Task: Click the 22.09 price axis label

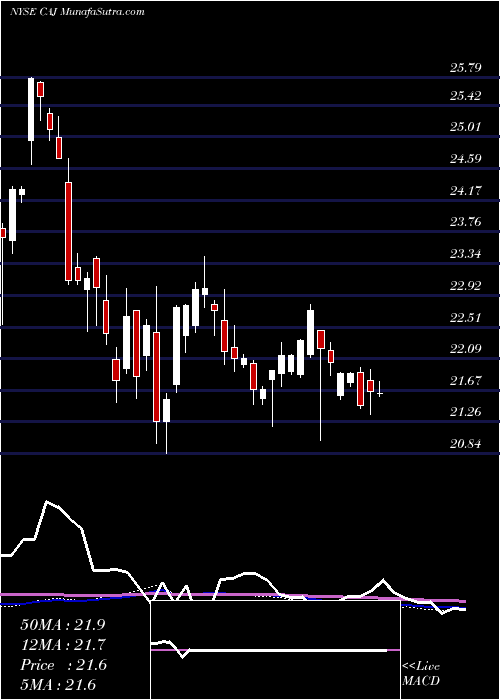Action: (x=466, y=348)
